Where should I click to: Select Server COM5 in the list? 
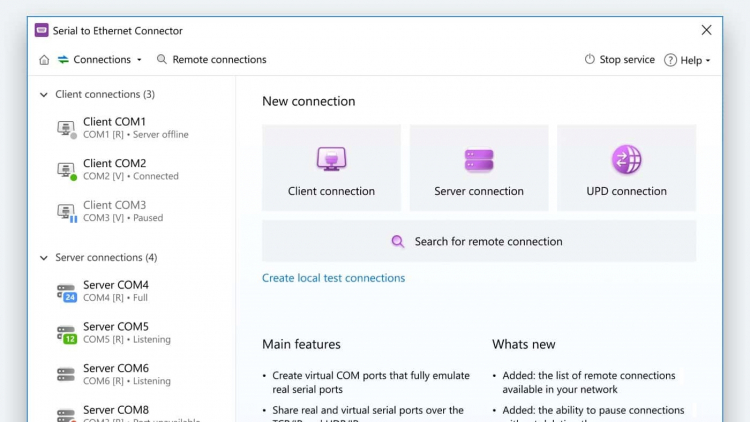(132, 333)
